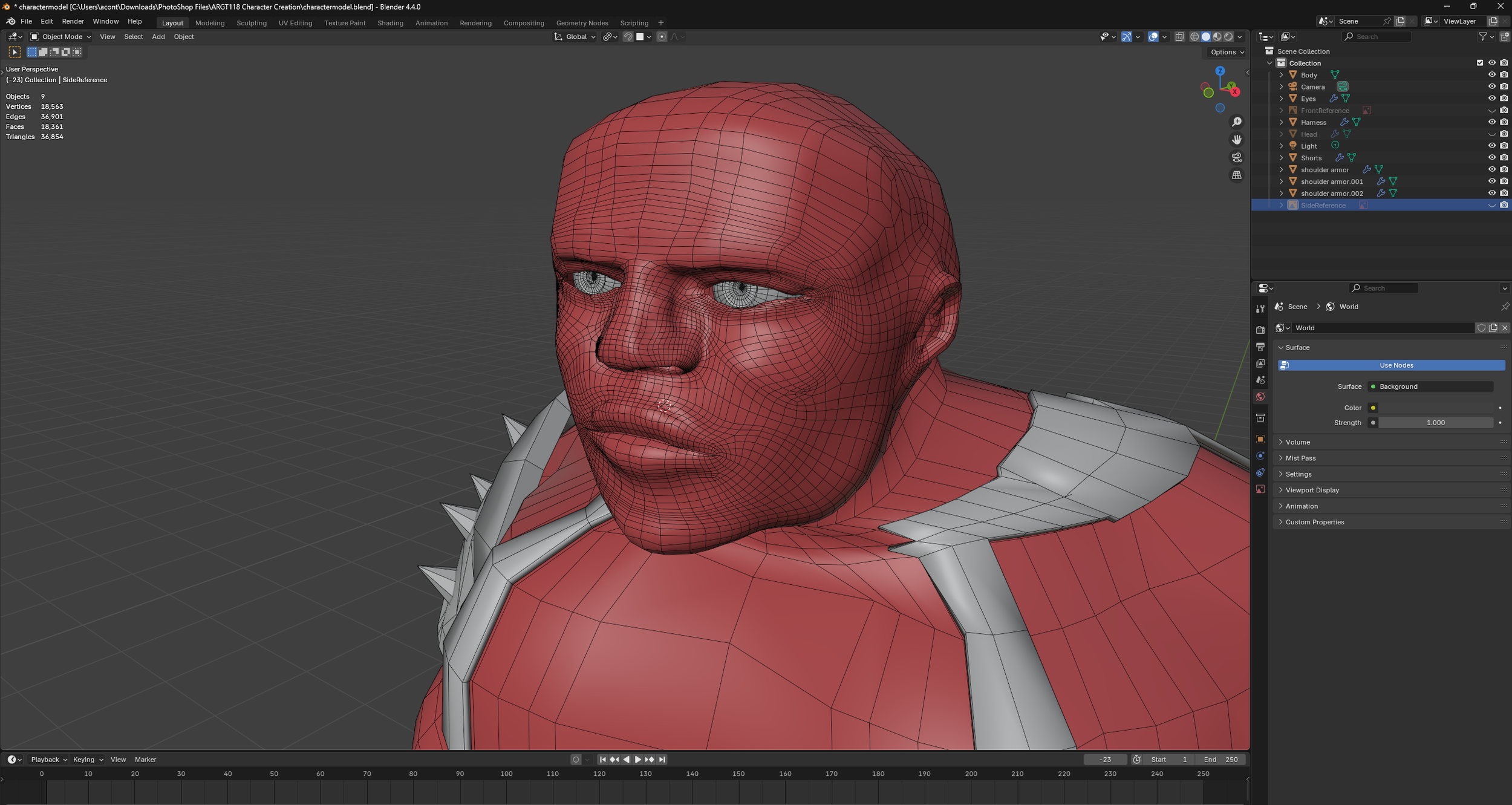Image resolution: width=1512 pixels, height=805 pixels.
Task: Expand the Volume panel
Action: (1298, 442)
